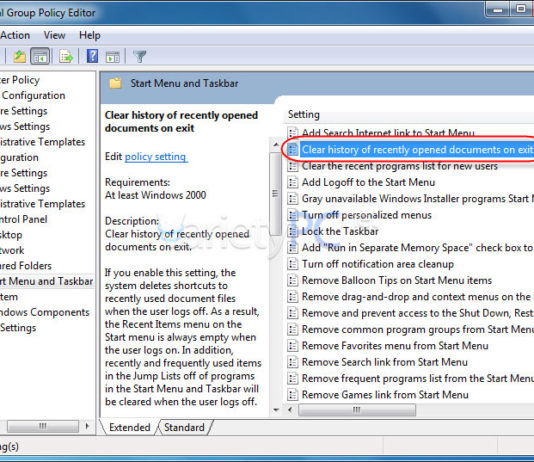Screen dimensions: 534x462
Task: Select Remove Favorites menu from Start Menu
Action: (x=395, y=346)
